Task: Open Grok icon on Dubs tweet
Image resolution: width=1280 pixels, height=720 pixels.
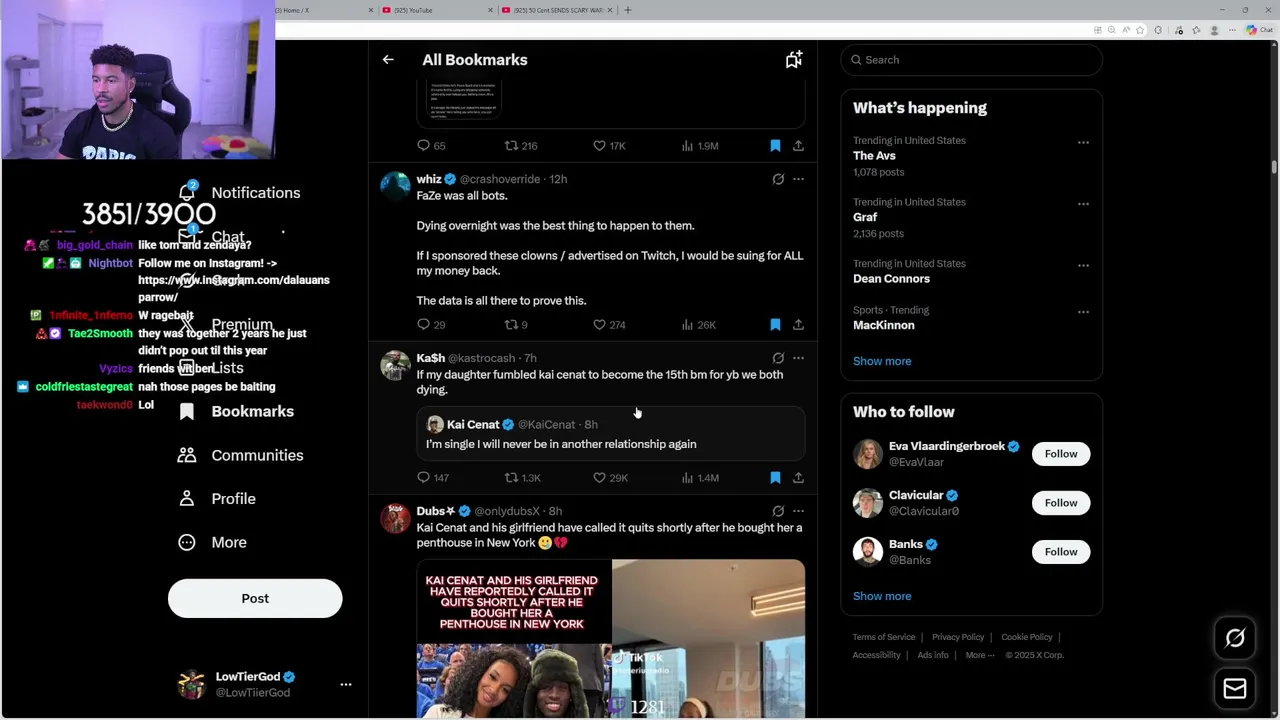Action: point(778,511)
